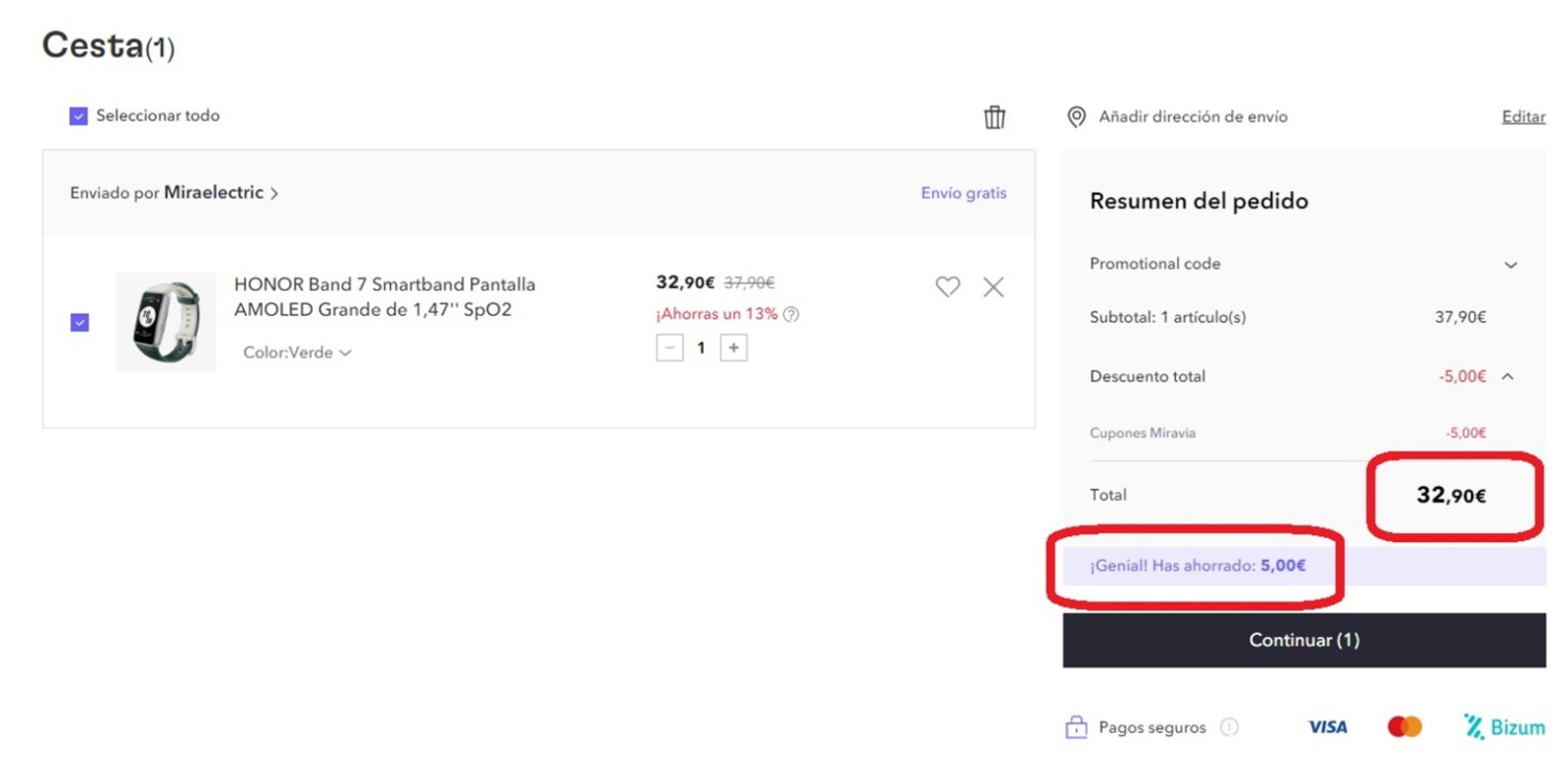Viewport: 1568px width, 784px height.
Task: Click the Editar address link
Action: pyautogui.click(x=1523, y=117)
